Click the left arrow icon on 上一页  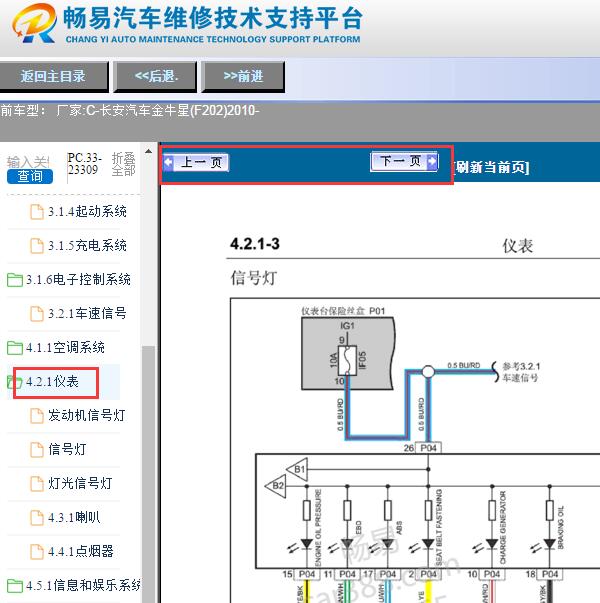pyautogui.click(x=168, y=162)
